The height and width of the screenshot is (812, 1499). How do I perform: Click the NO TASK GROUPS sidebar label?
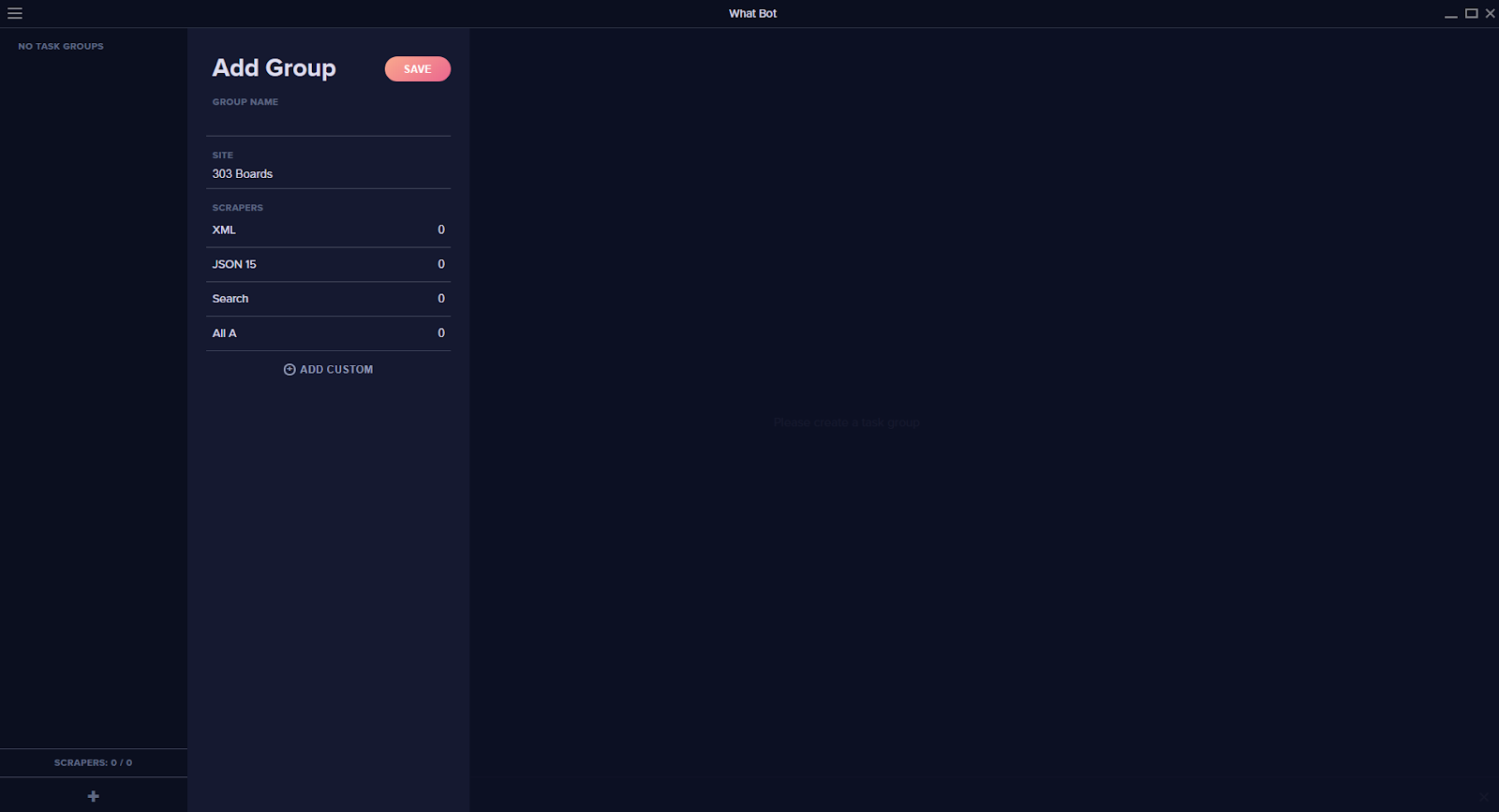click(x=61, y=46)
